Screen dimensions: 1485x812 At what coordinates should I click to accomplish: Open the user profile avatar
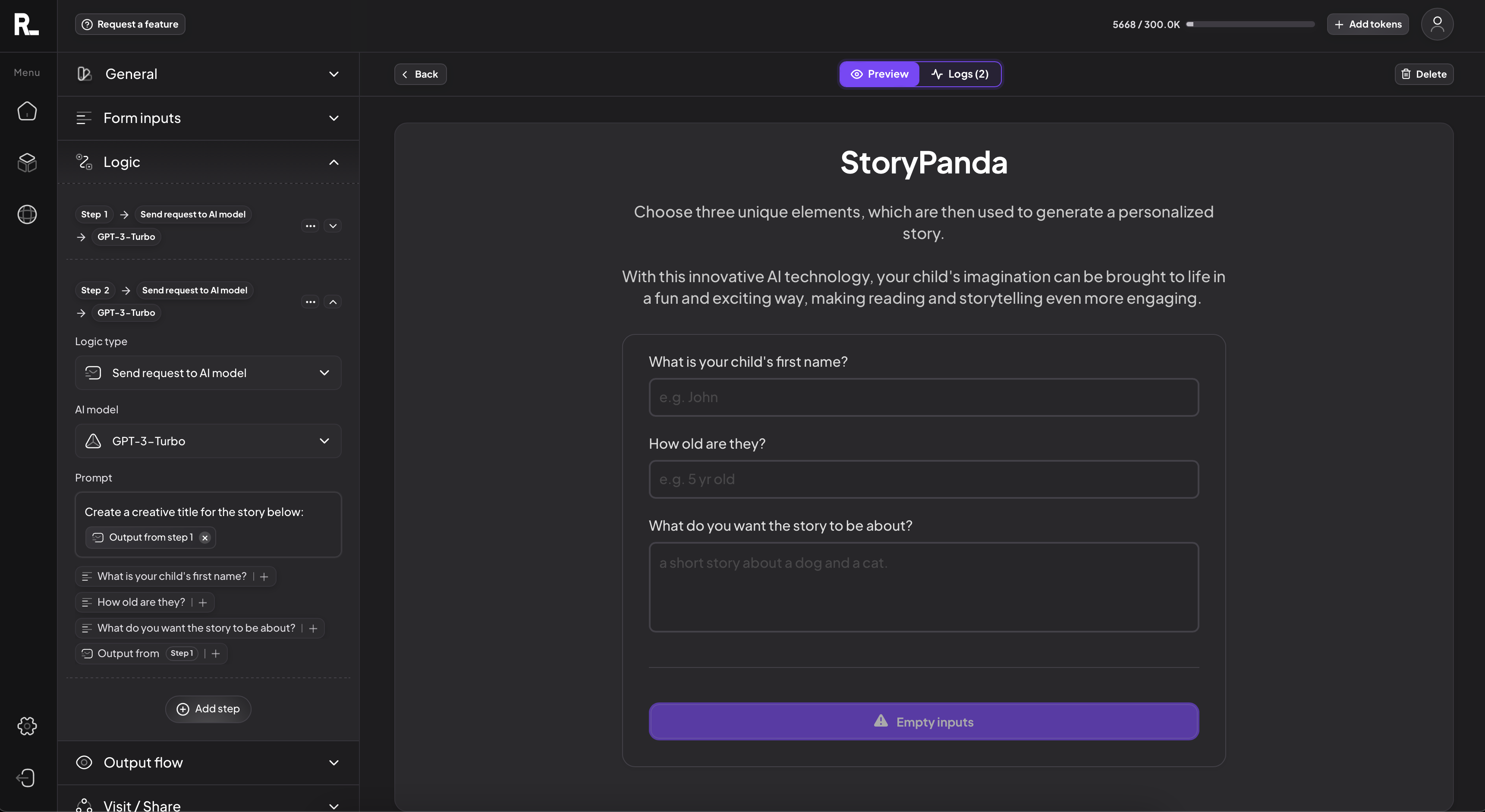click(1437, 24)
